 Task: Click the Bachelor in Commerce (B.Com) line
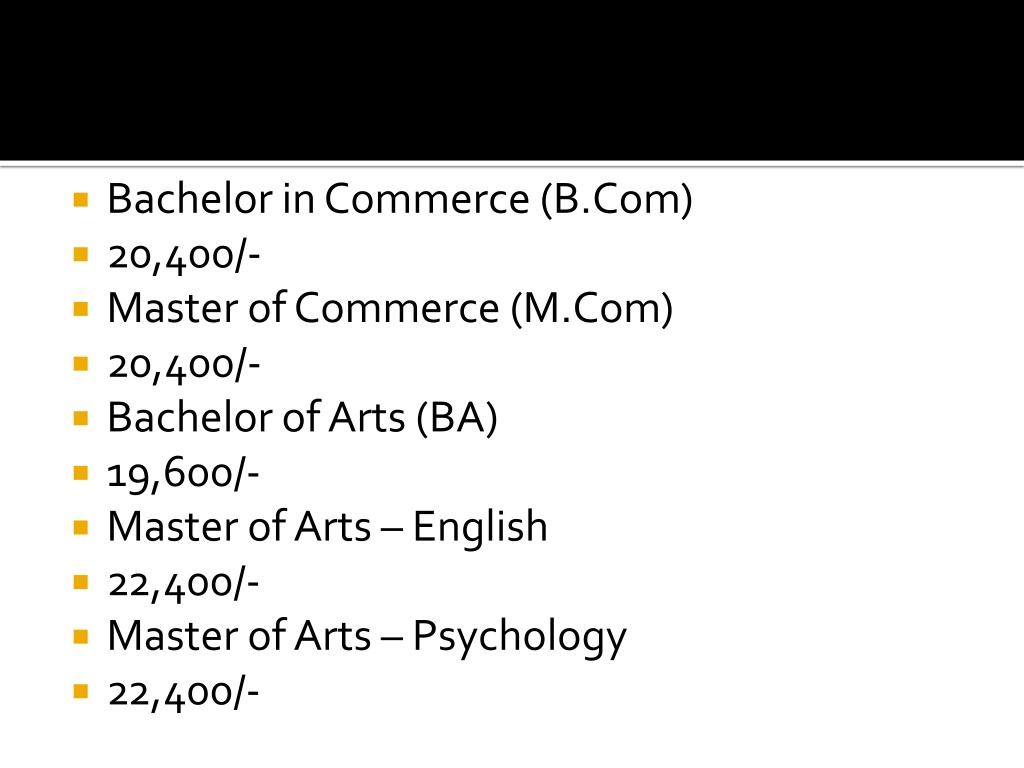pos(400,199)
